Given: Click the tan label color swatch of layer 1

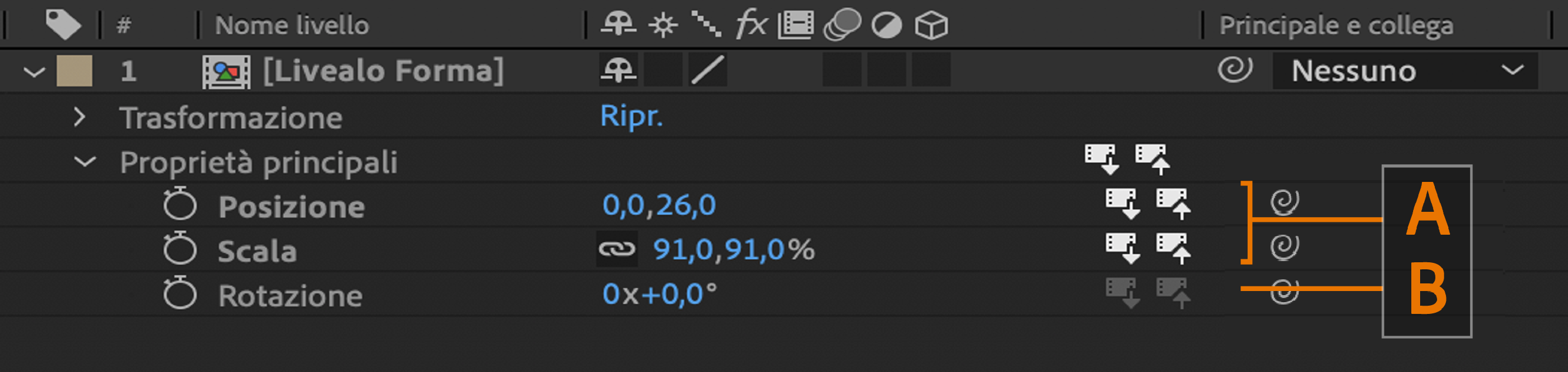Looking at the screenshot, I should 75,70.
